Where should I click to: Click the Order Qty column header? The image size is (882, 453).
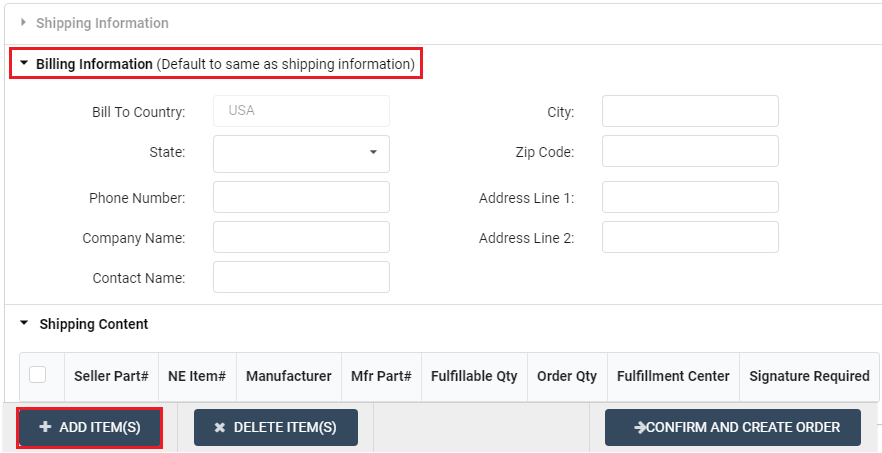[x=566, y=376]
